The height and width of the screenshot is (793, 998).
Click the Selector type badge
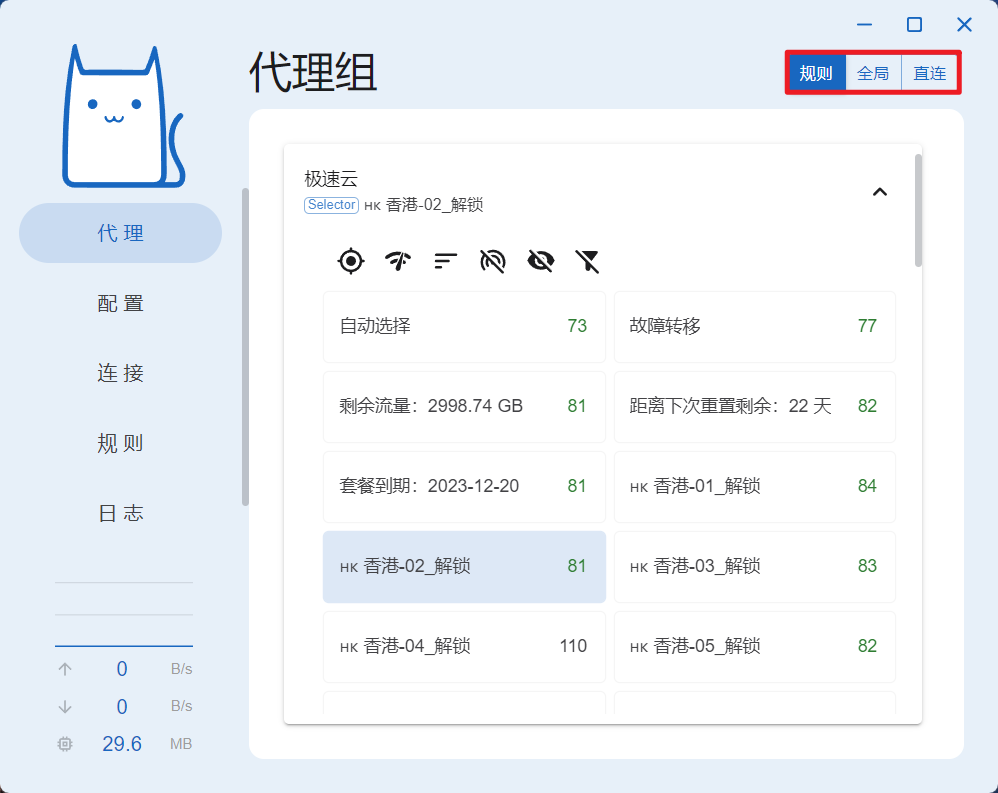coord(332,205)
